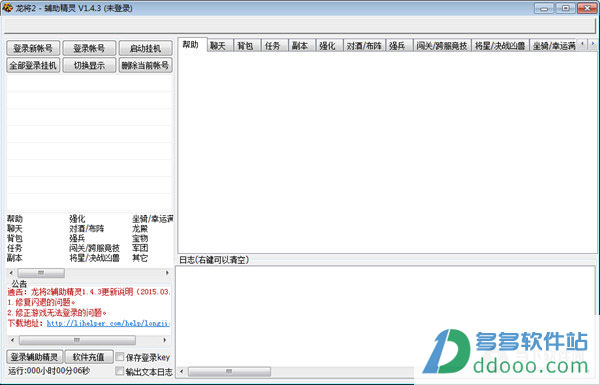
Task: Close the 辅助精灵 window
Action: (x=587, y=8)
